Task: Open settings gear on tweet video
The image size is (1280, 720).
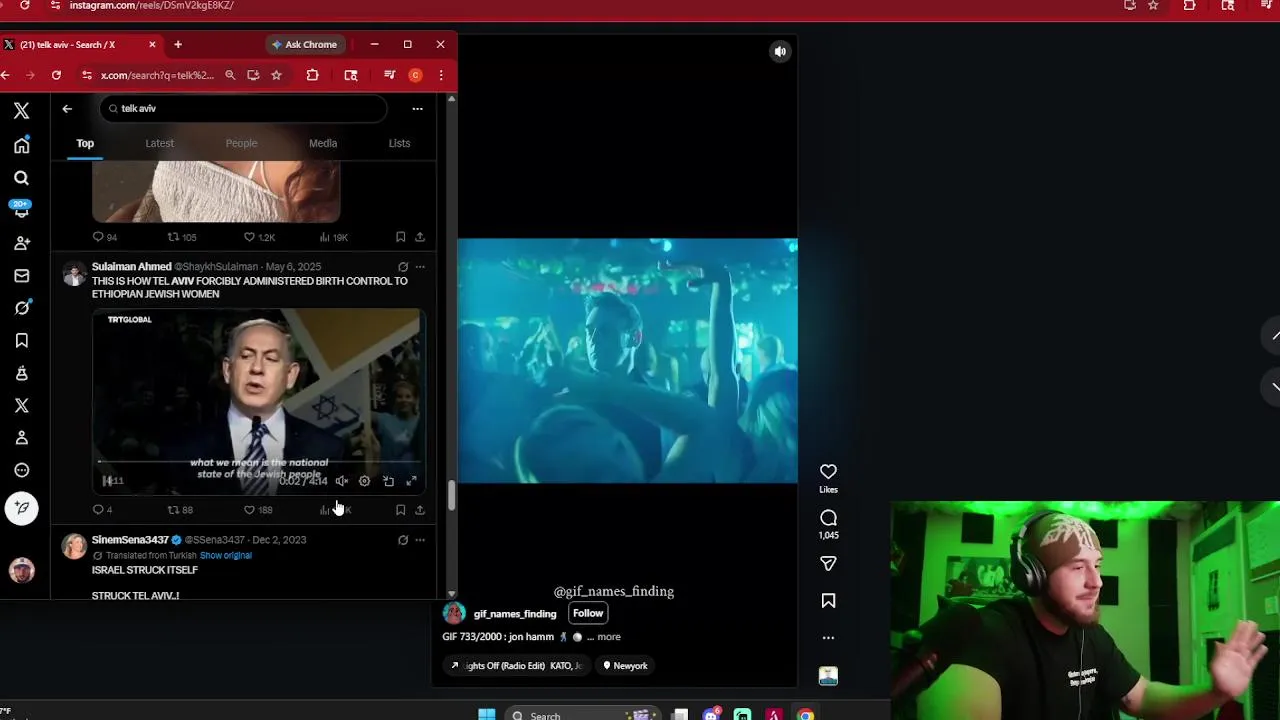Action: click(365, 481)
